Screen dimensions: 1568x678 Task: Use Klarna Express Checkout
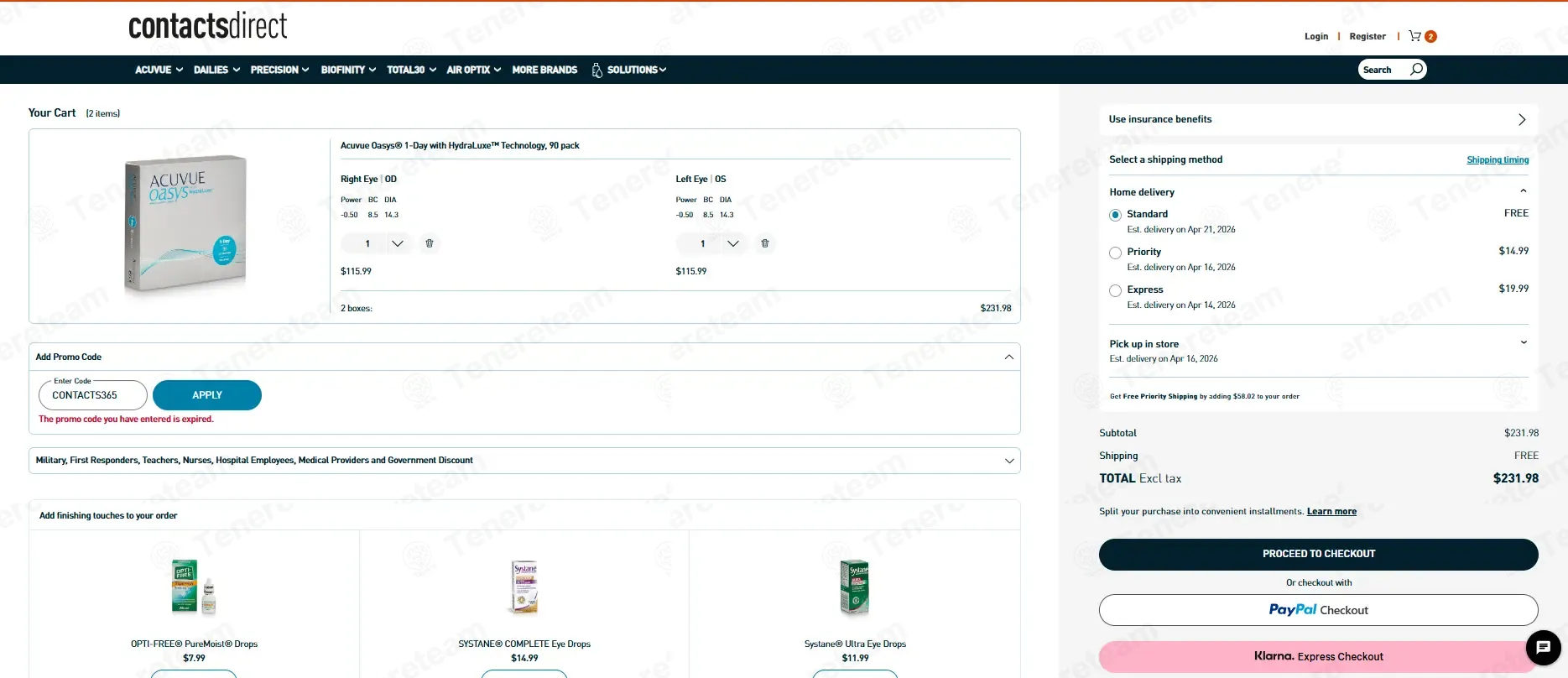[x=1319, y=657]
